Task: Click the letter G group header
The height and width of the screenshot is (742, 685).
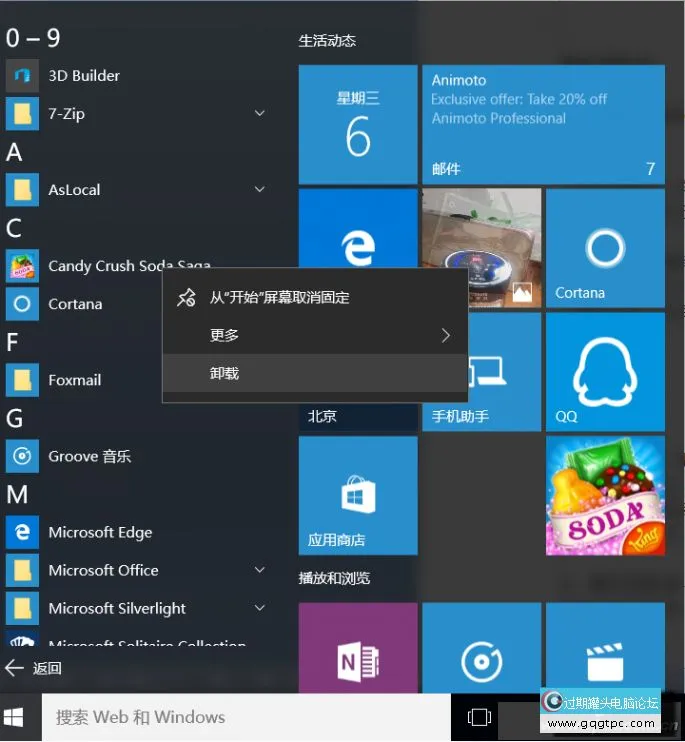Action: [15, 418]
